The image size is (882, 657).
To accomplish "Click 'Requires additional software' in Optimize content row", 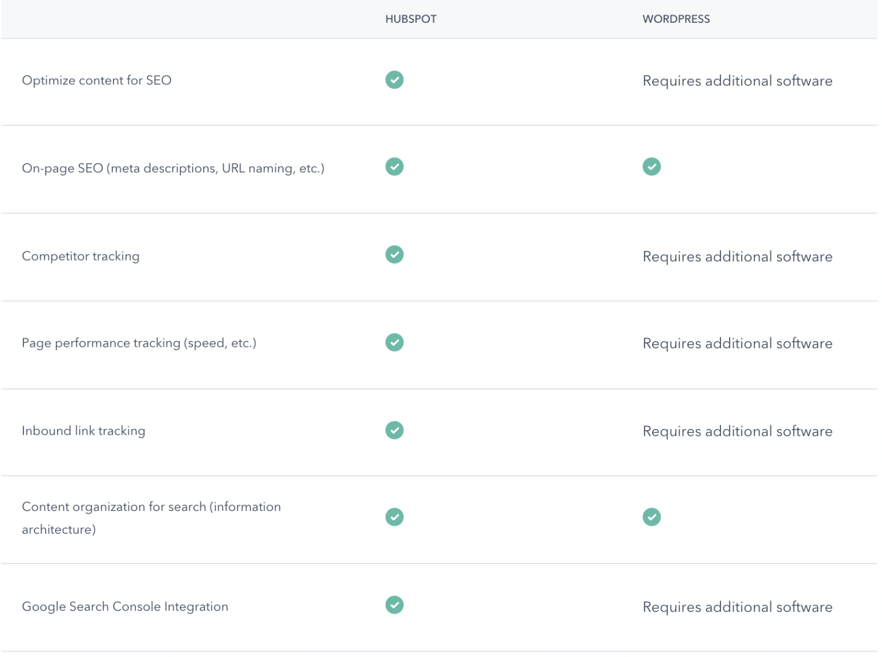I will click(737, 81).
